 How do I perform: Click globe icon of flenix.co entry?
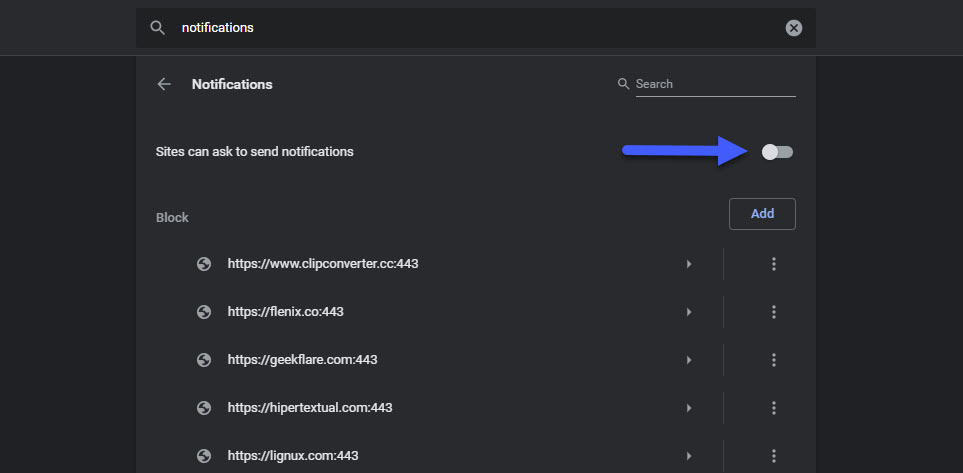coord(204,312)
